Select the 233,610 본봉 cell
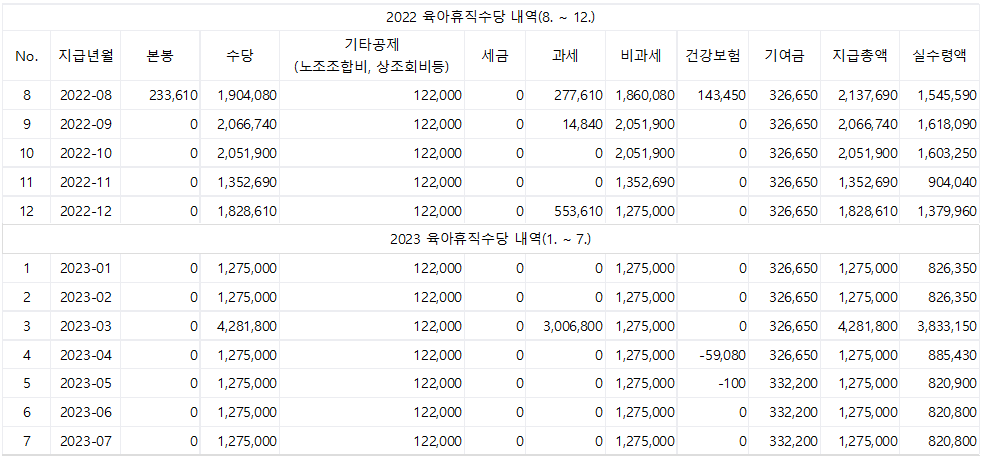 tap(161, 96)
